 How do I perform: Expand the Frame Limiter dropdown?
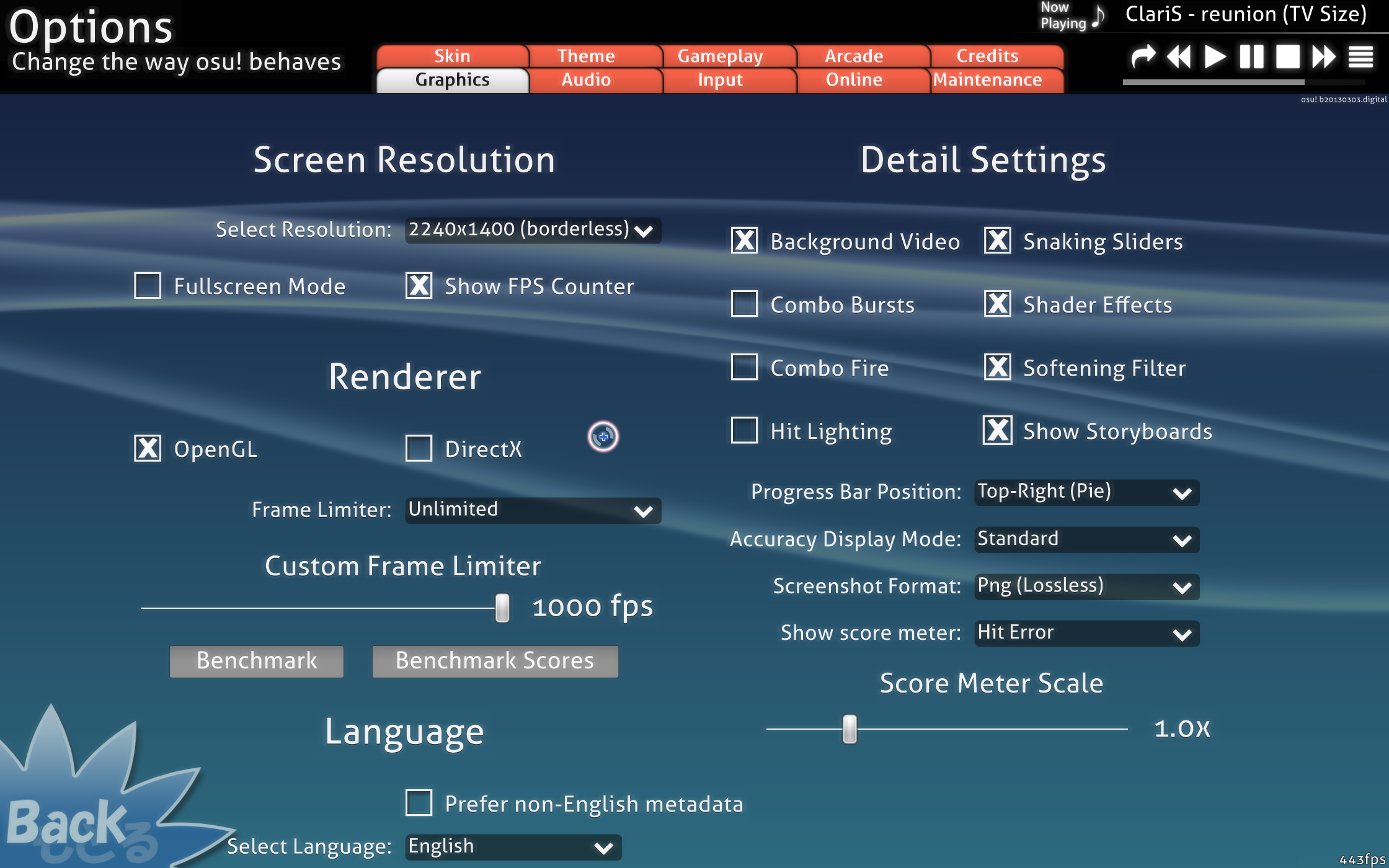(x=533, y=510)
